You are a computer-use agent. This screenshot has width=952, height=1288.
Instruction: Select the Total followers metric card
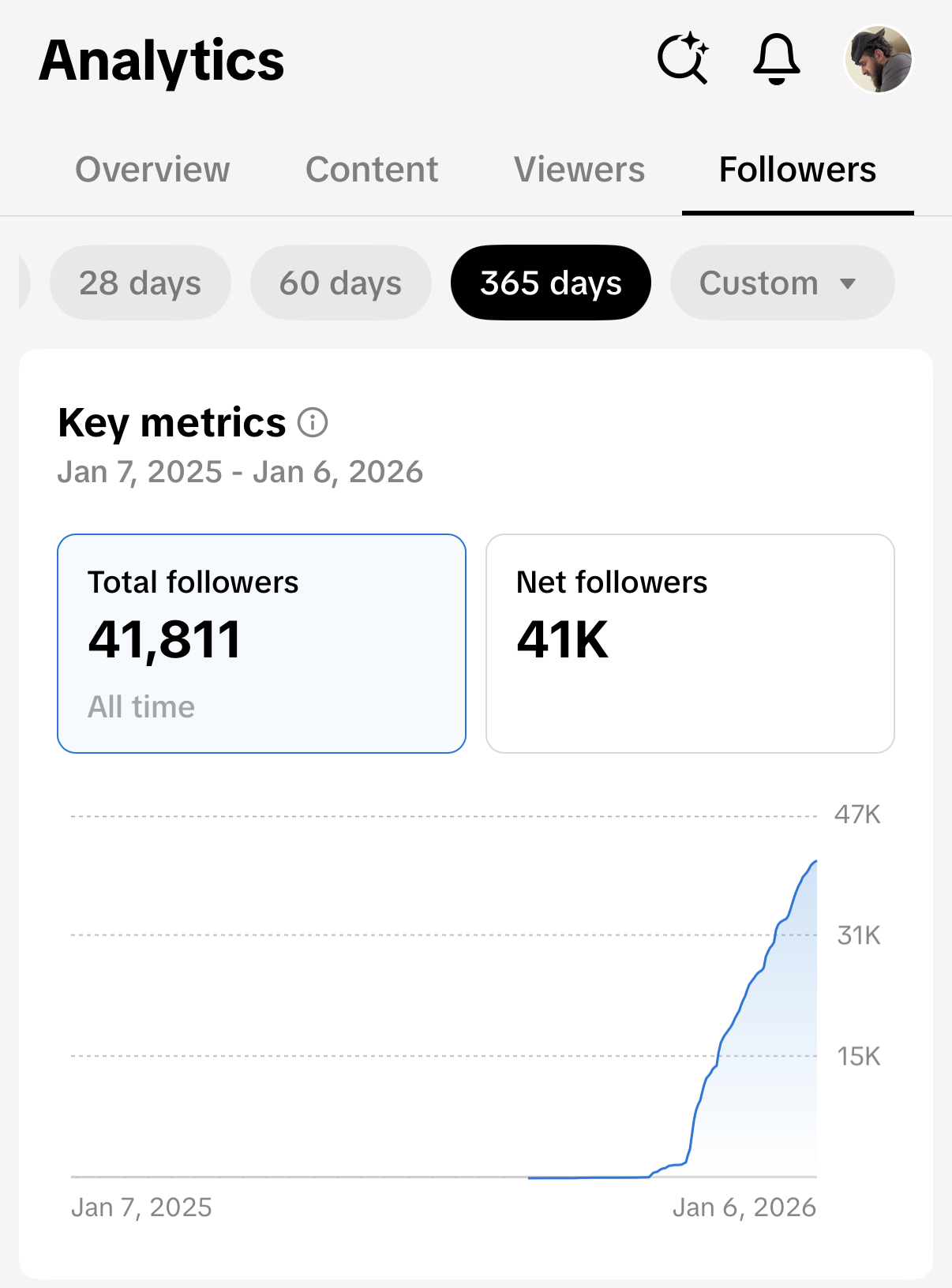click(x=261, y=643)
